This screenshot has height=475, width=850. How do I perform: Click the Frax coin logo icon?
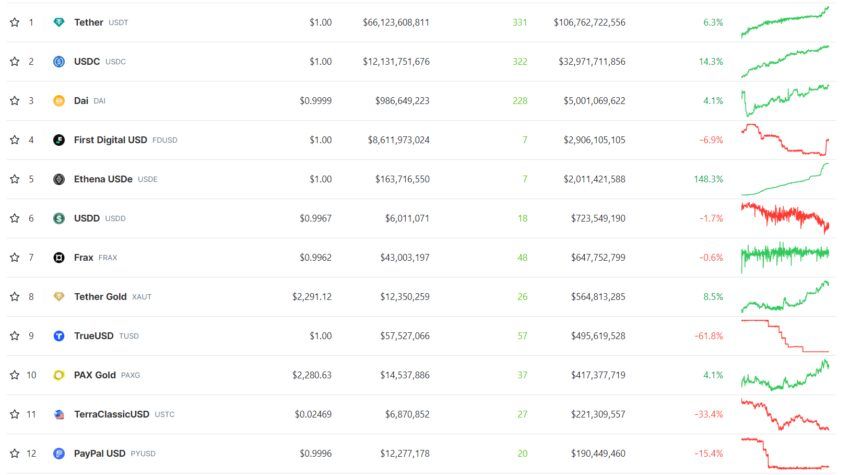click(x=59, y=258)
